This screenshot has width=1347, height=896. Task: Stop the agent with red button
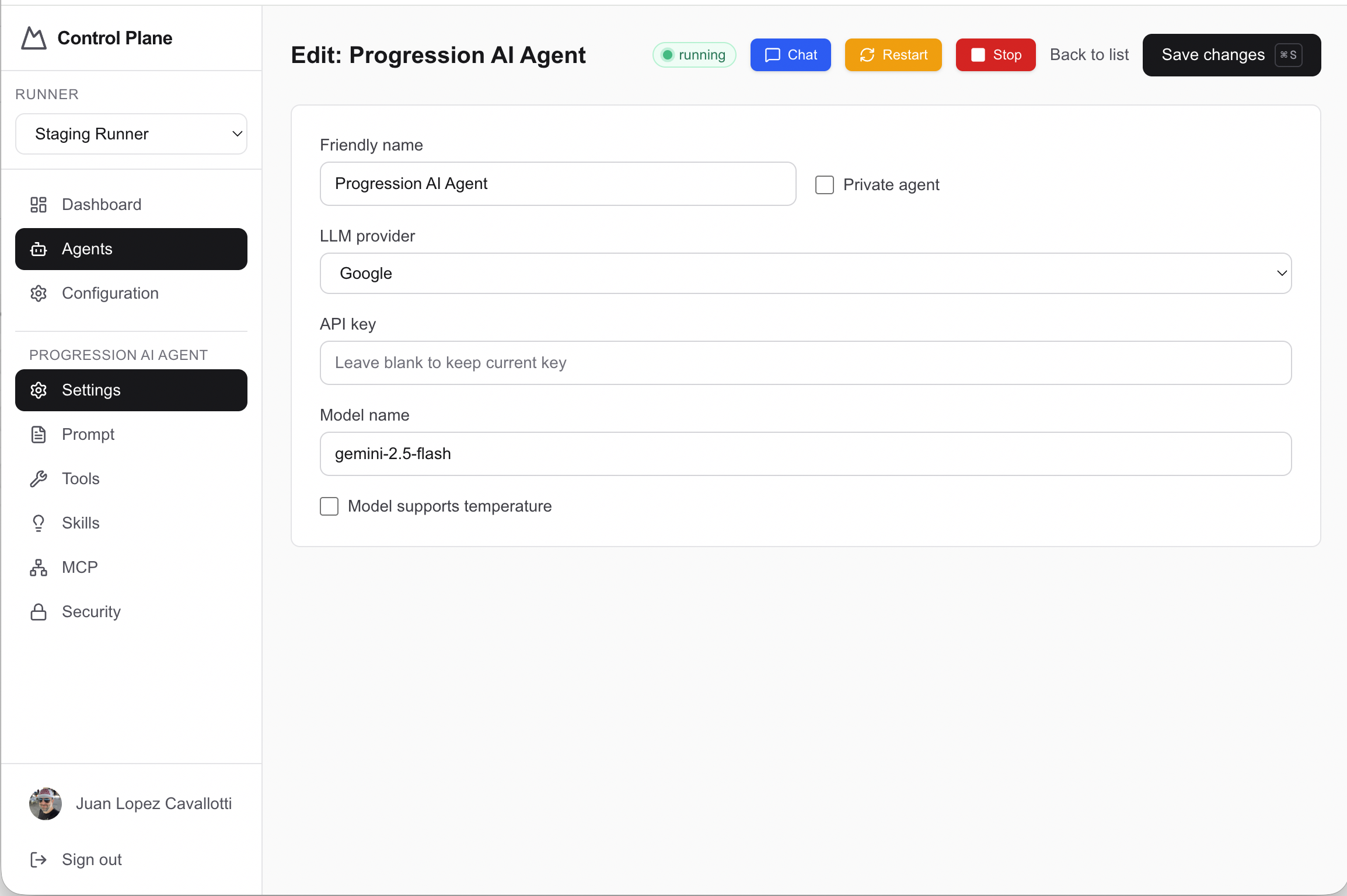(995, 55)
